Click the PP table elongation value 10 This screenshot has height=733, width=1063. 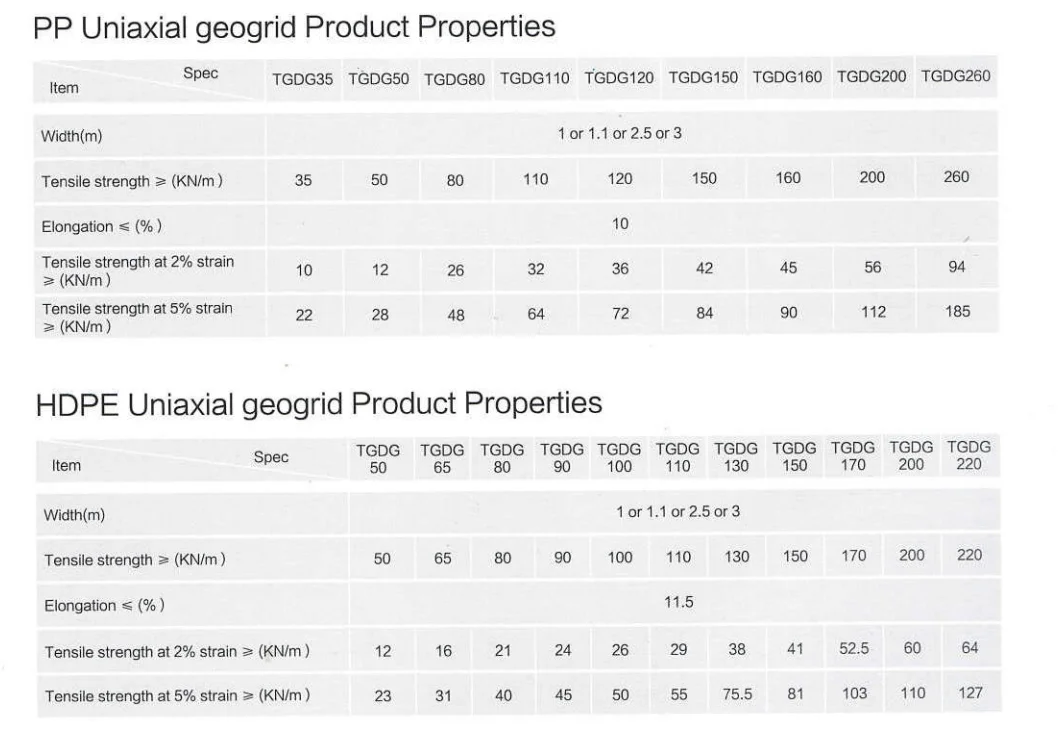(620, 223)
